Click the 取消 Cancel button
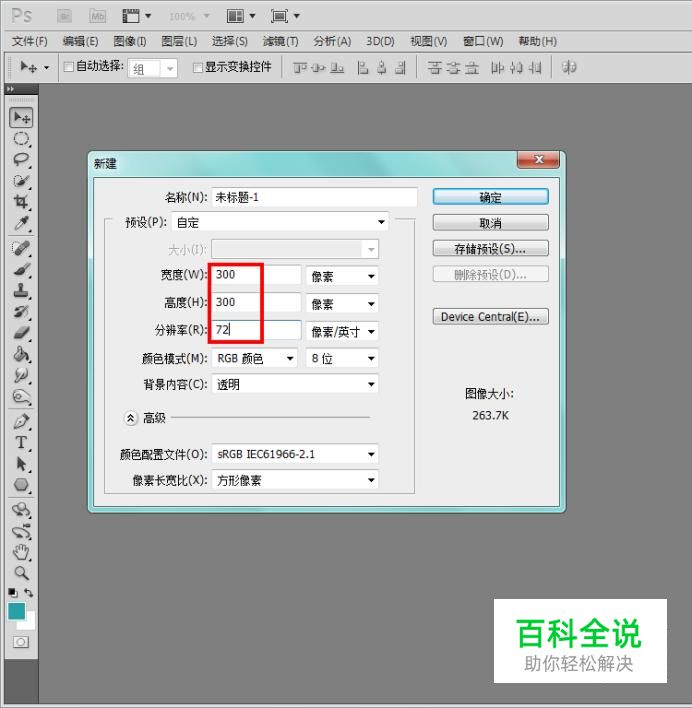This screenshot has height=708, width=692. (x=491, y=223)
